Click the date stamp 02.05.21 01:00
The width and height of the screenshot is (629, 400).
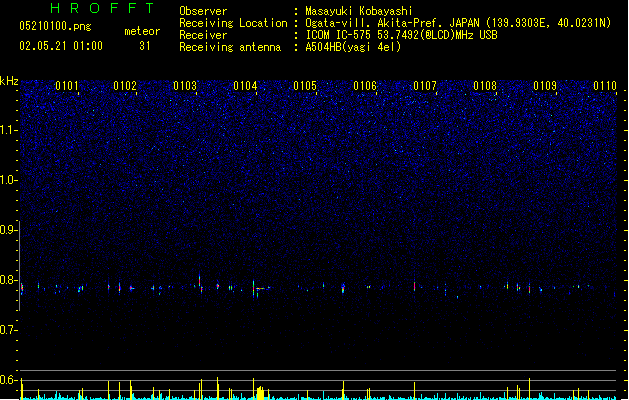tap(61, 46)
